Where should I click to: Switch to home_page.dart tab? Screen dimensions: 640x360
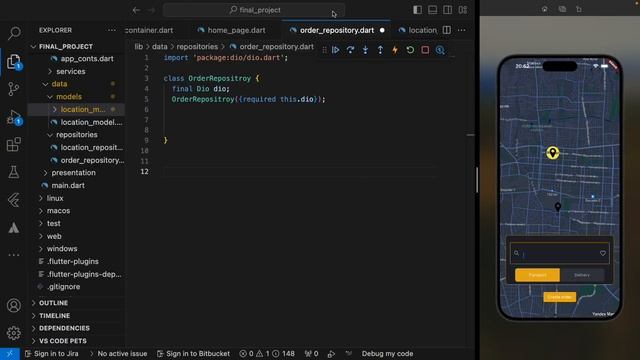[231, 30]
